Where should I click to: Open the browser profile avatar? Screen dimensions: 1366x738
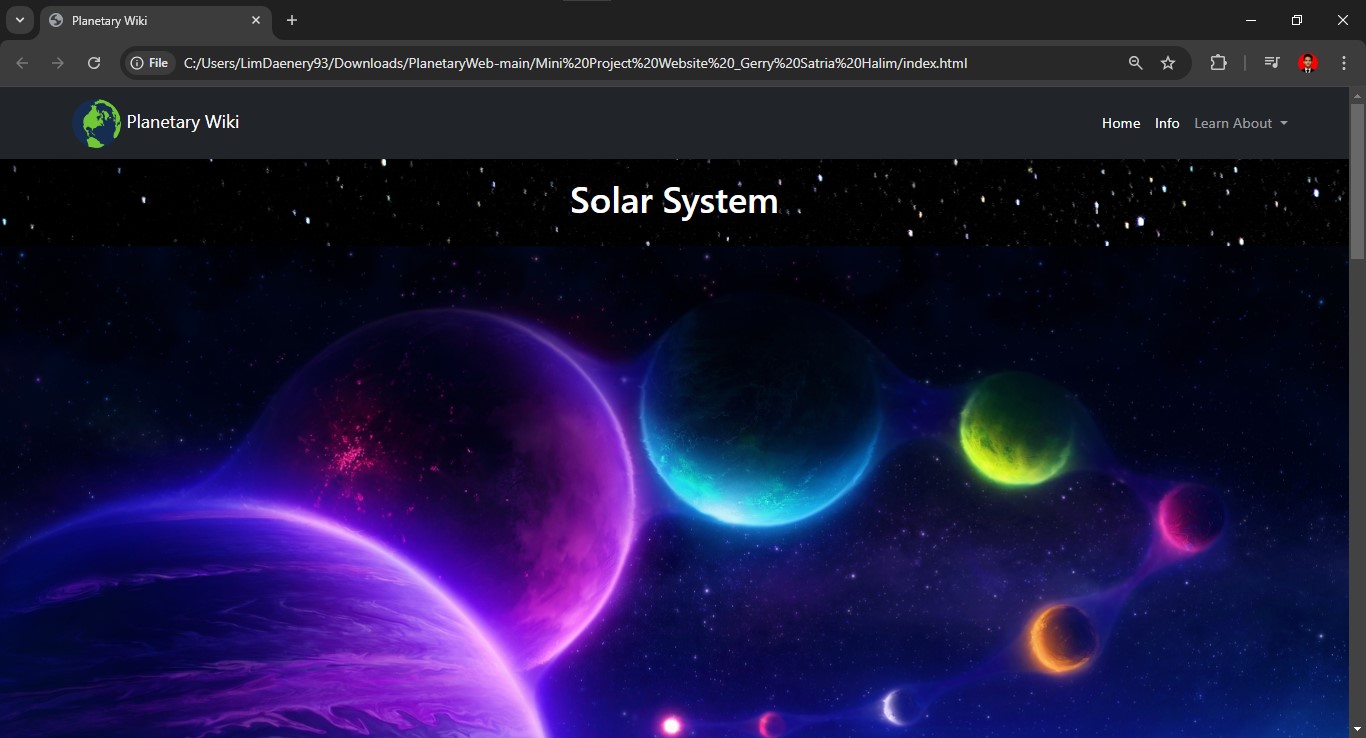coord(1307,62)
